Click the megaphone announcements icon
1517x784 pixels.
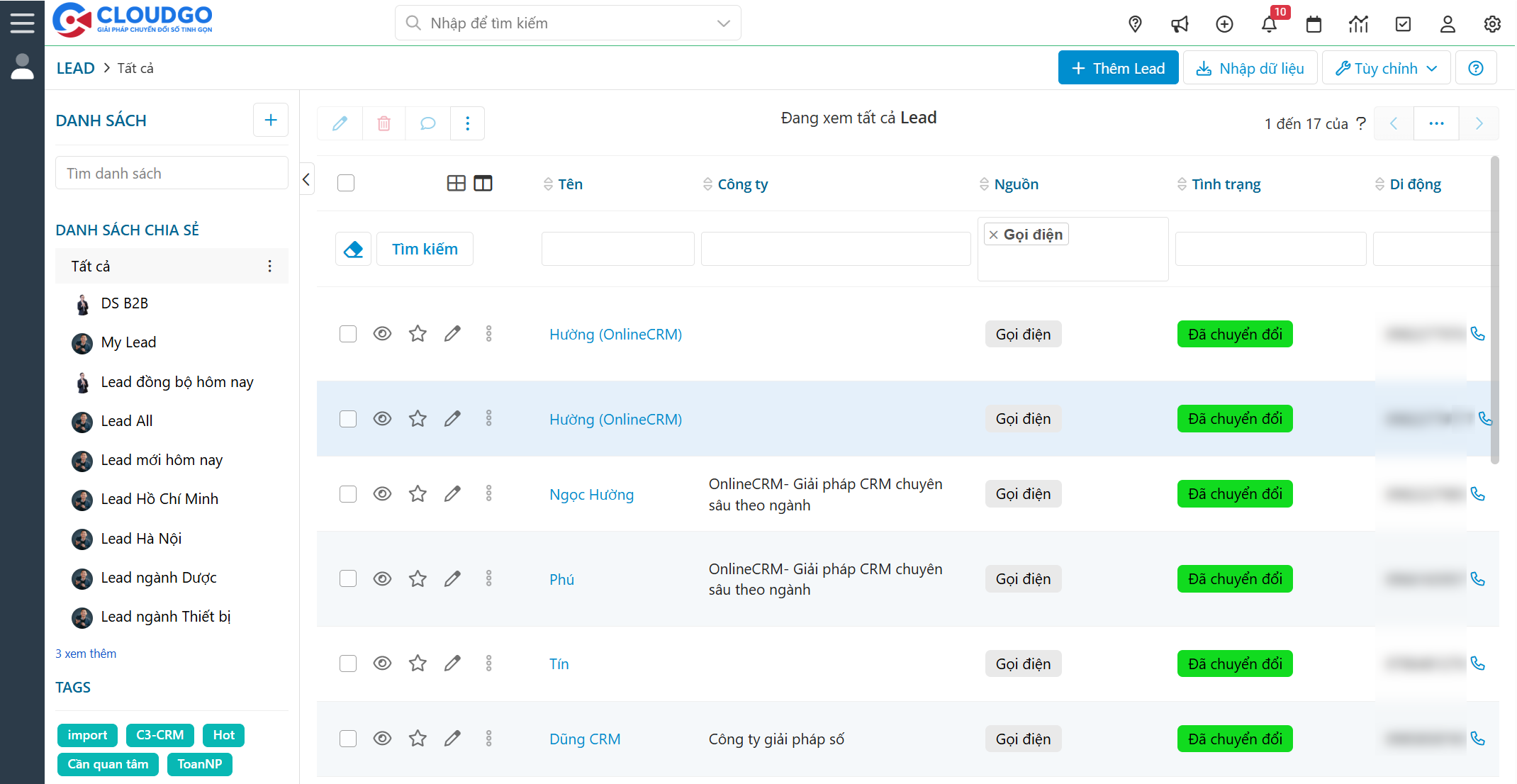pos(1180,24)
